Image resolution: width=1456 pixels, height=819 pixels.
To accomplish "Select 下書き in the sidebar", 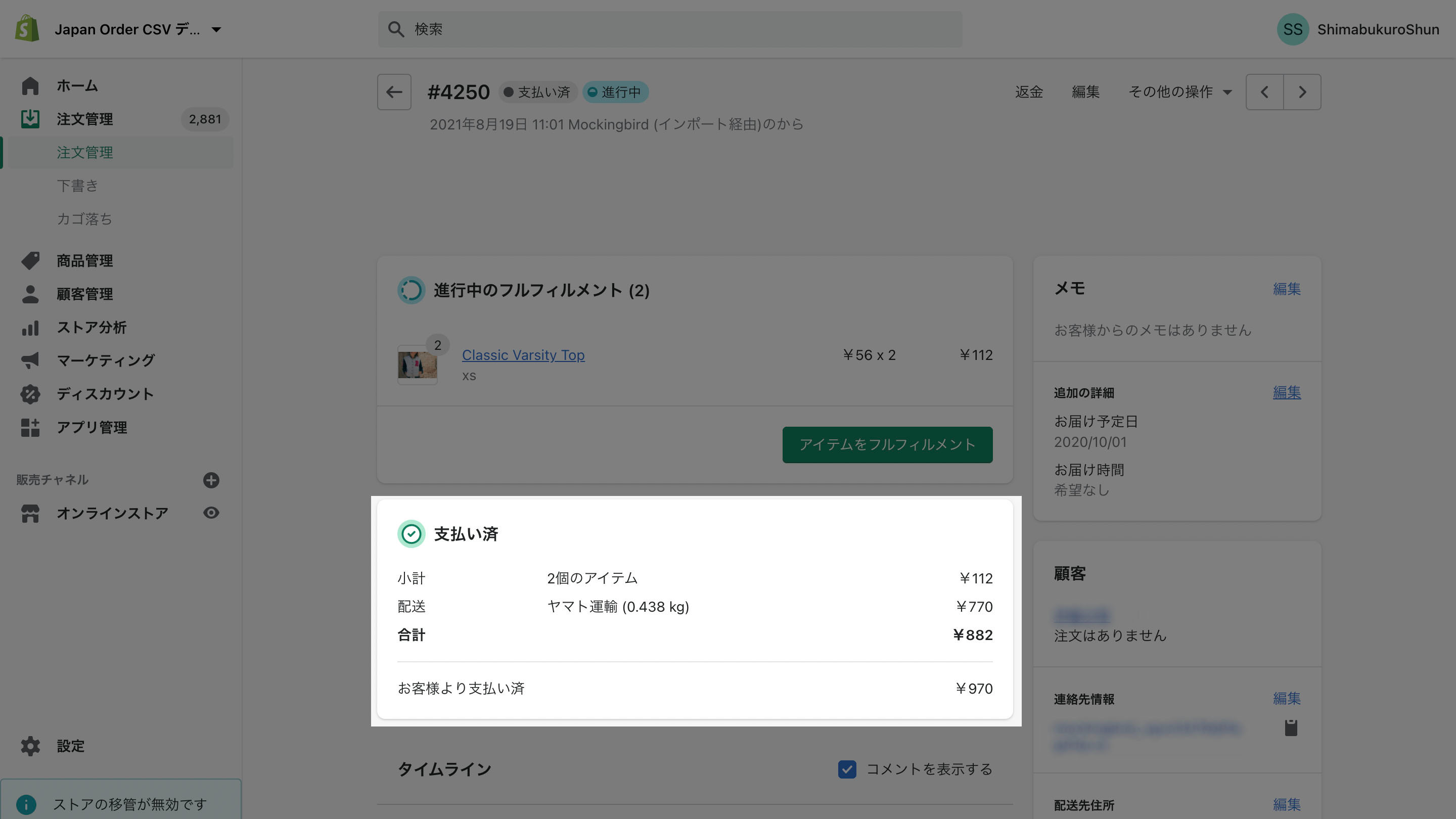I will (x=77, y=186).
